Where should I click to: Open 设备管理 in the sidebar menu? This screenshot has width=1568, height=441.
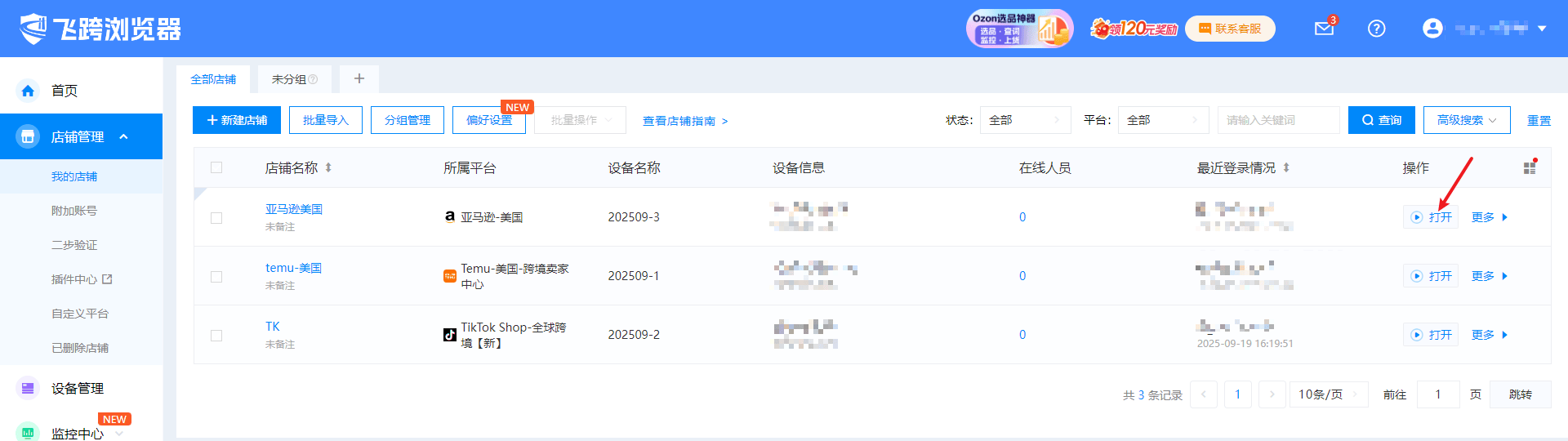78,389
